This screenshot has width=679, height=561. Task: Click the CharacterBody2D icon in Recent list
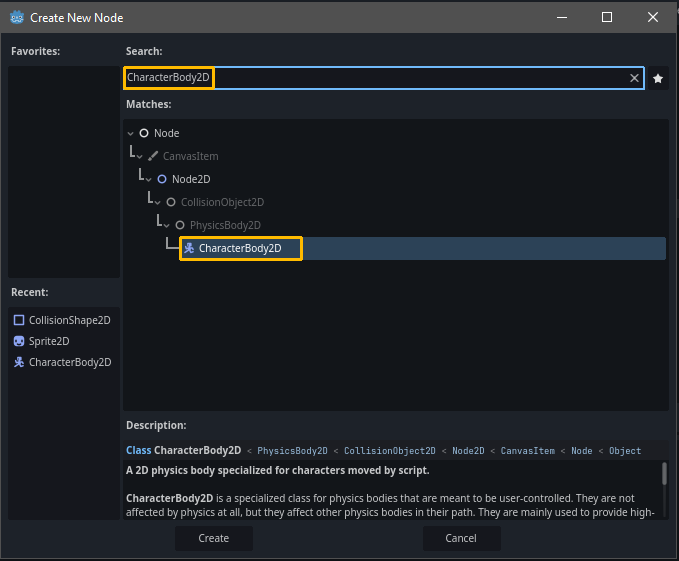[18, 362]
